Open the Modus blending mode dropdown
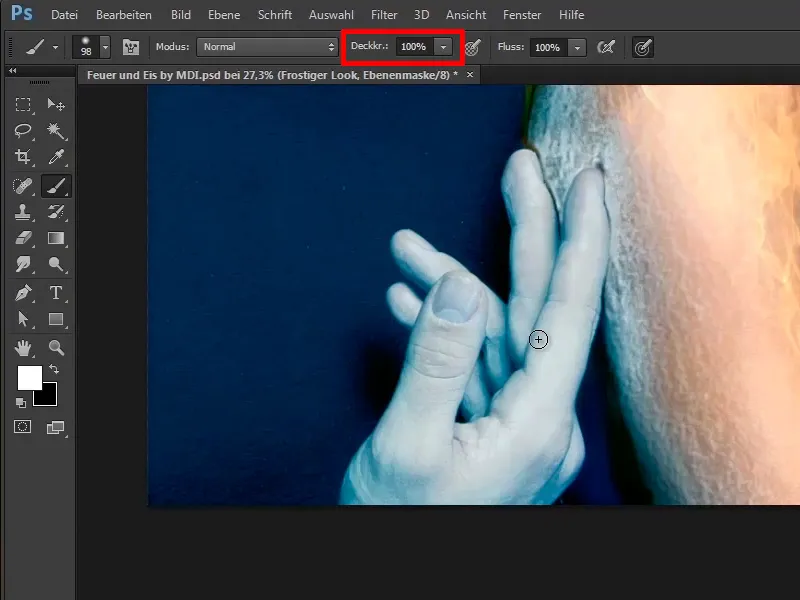Viewport: 800px width, 600px height. point(267,47)
